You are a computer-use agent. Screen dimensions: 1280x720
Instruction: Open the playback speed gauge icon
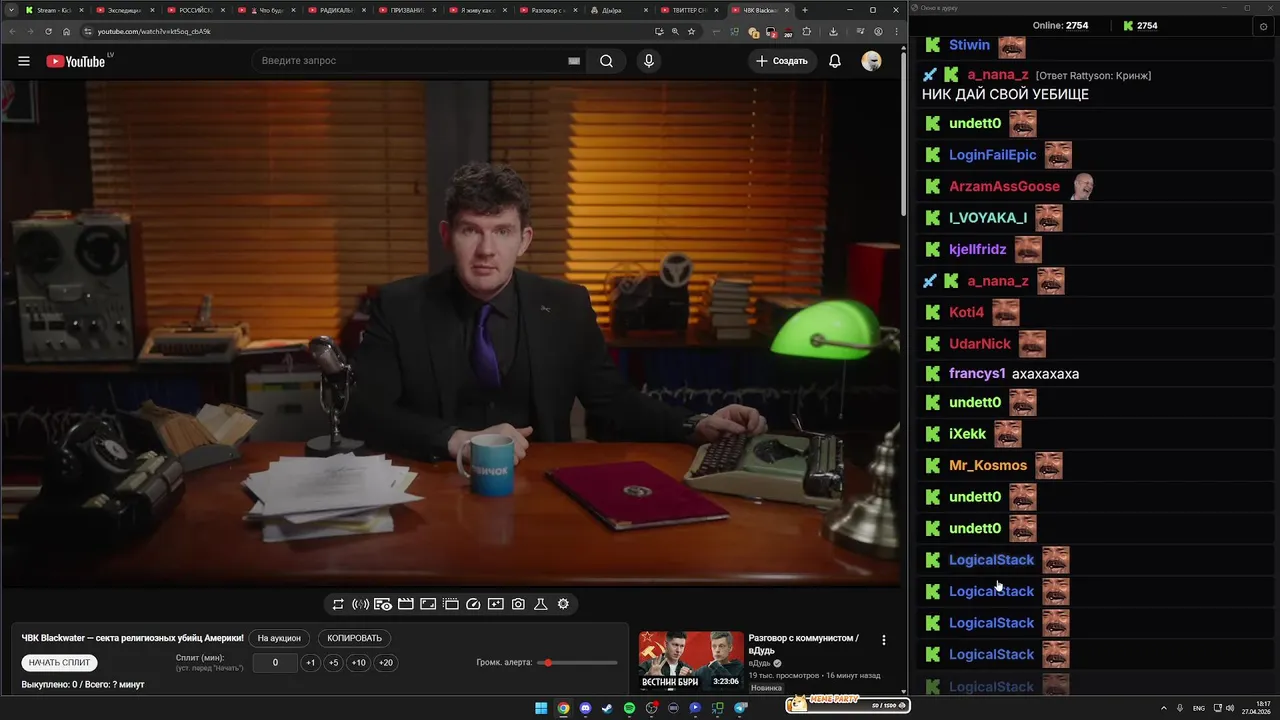473,604
